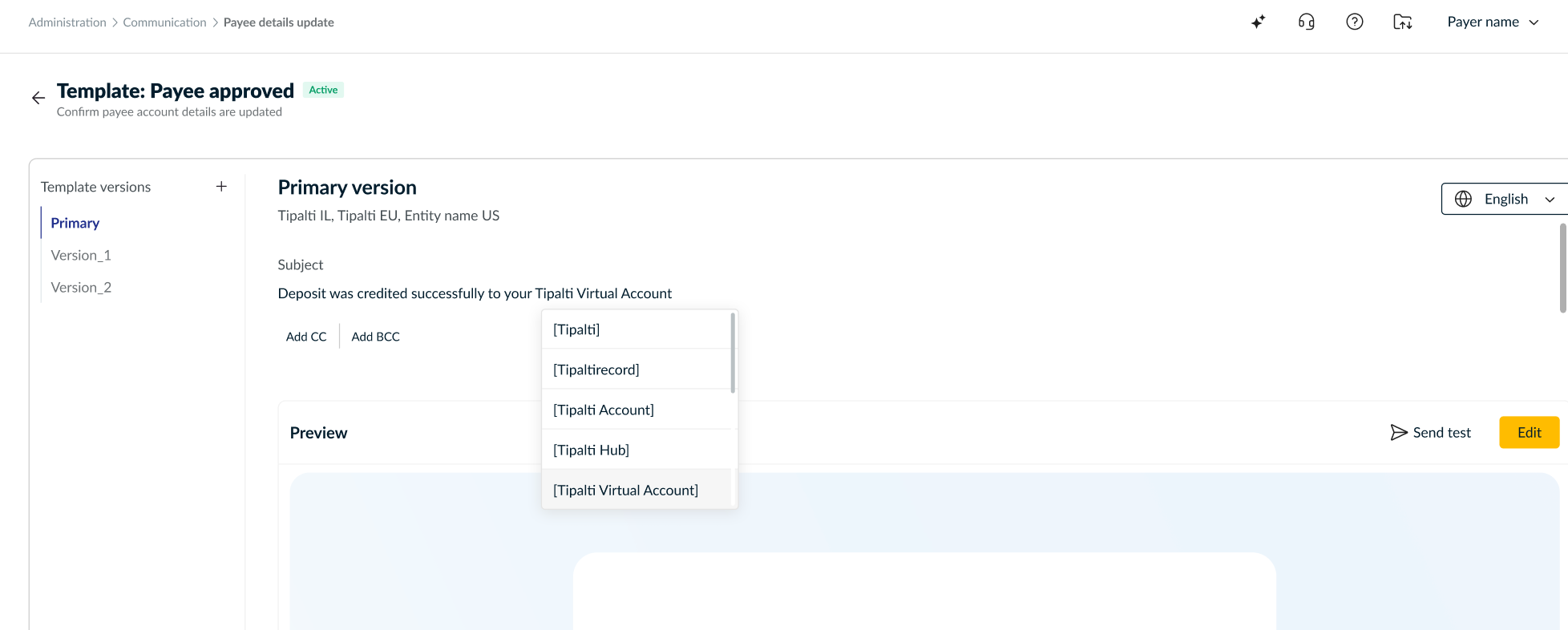Click the Template versions label
Image resolution: width=1568 pixels, height=630 pixels.
pyautogui.click(x=95, y=187)
